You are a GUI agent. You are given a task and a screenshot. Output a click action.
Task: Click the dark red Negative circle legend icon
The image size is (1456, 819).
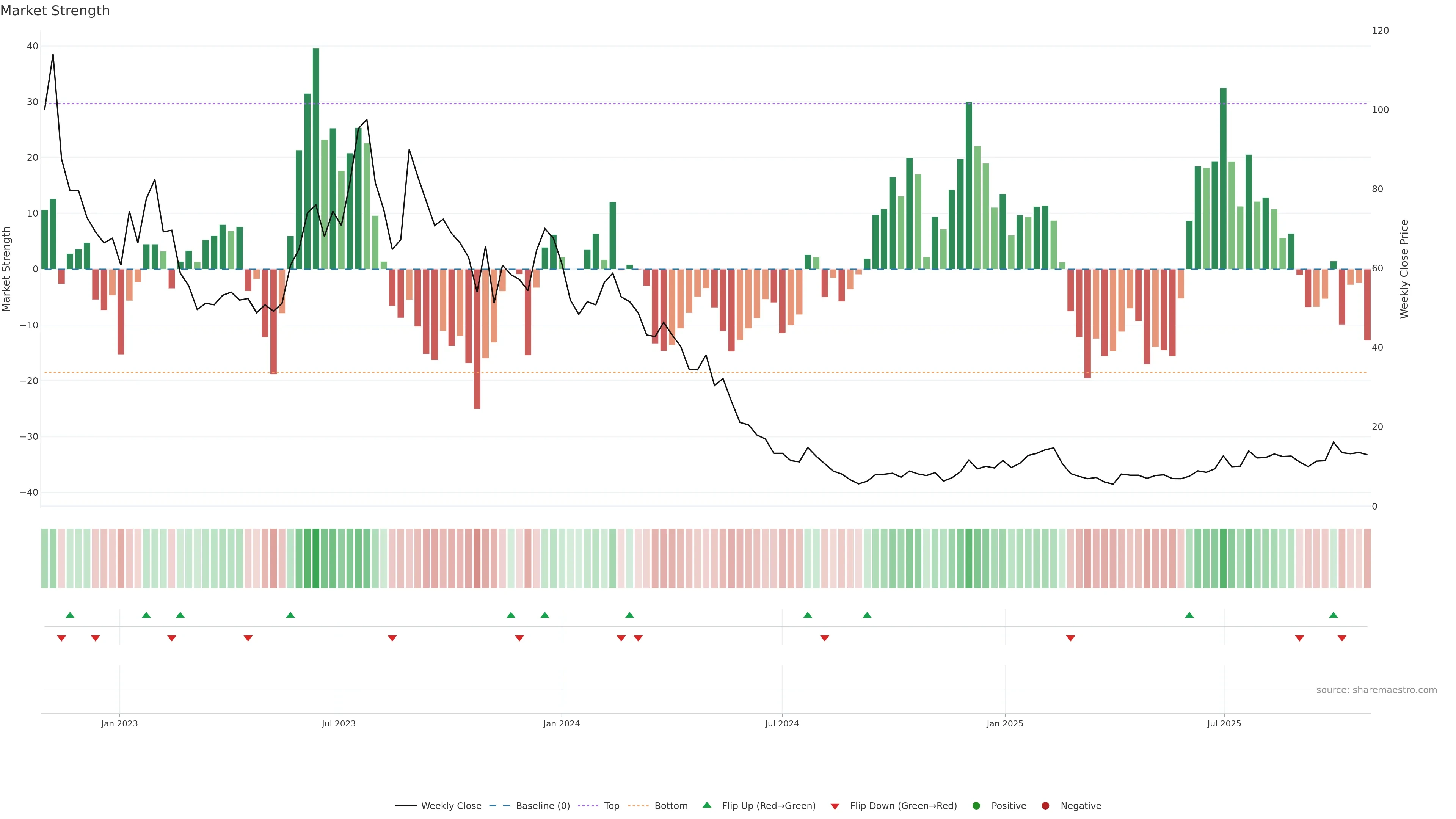point(1045,806)
